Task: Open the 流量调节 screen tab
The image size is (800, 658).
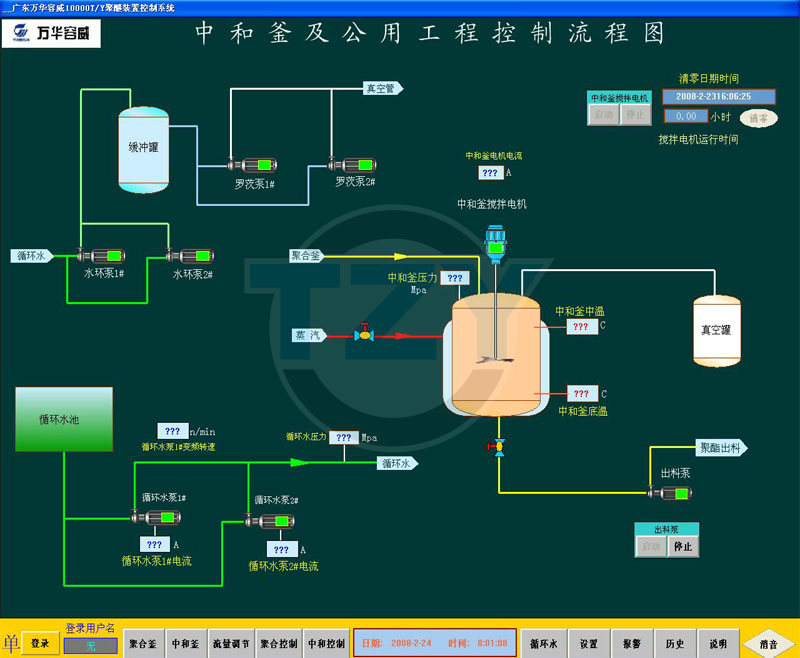Action: (x=232, y=644)
